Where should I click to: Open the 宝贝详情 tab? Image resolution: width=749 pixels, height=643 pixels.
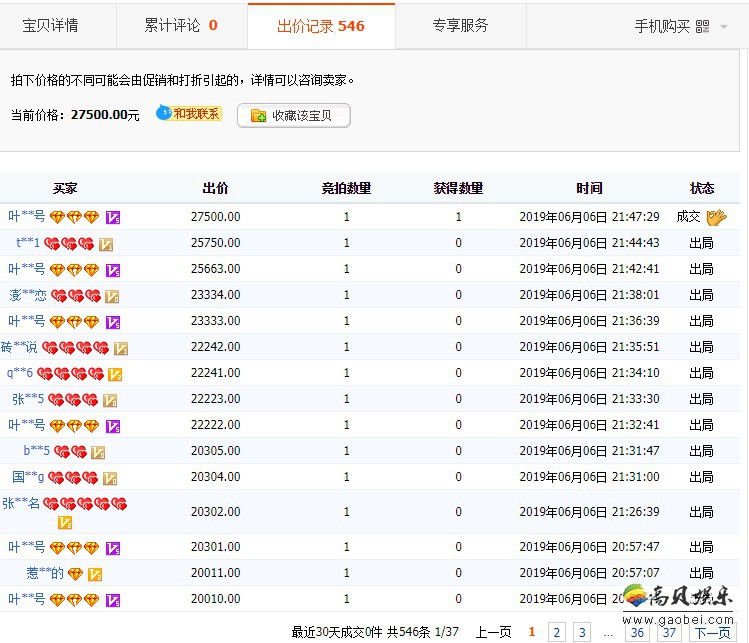[x=50, y=26]
